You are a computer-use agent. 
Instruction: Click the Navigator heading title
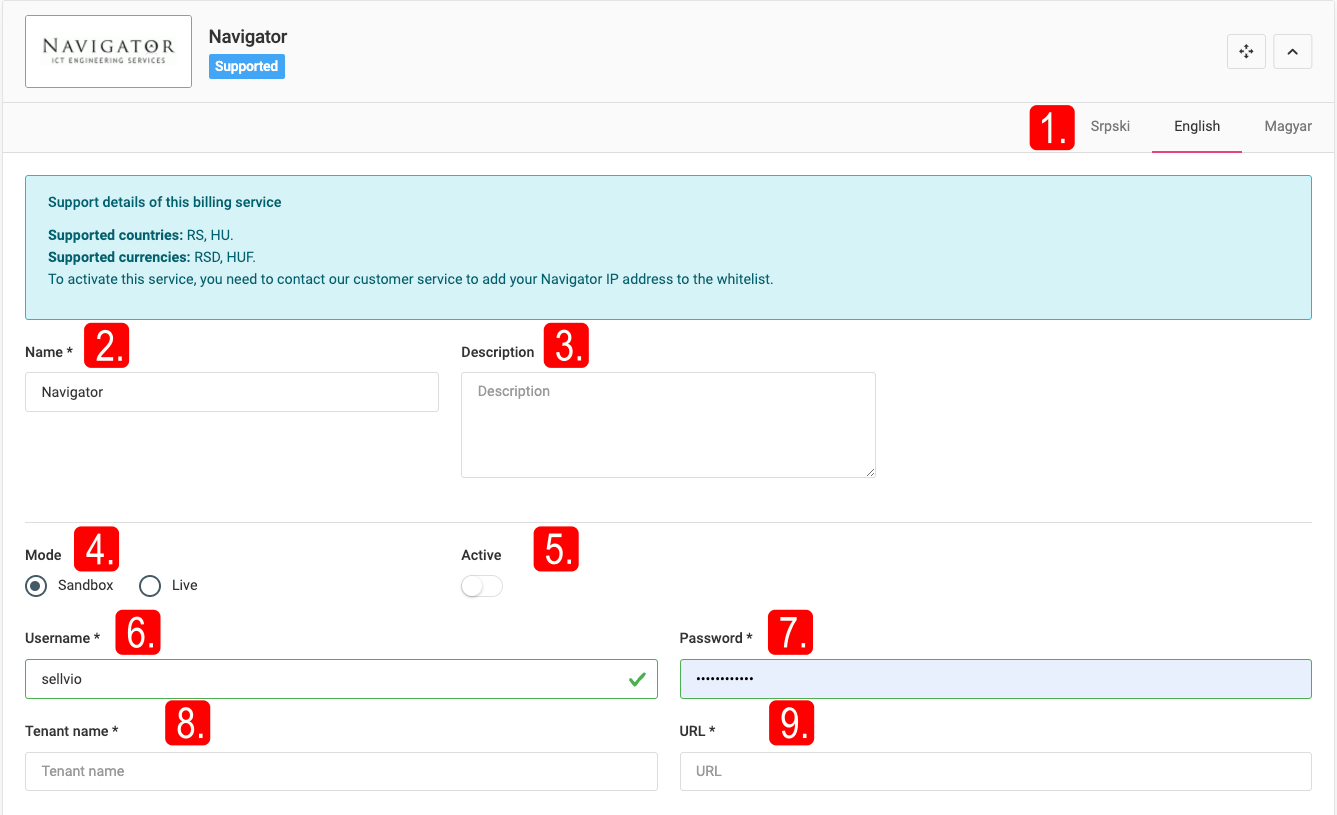point(247,37)
